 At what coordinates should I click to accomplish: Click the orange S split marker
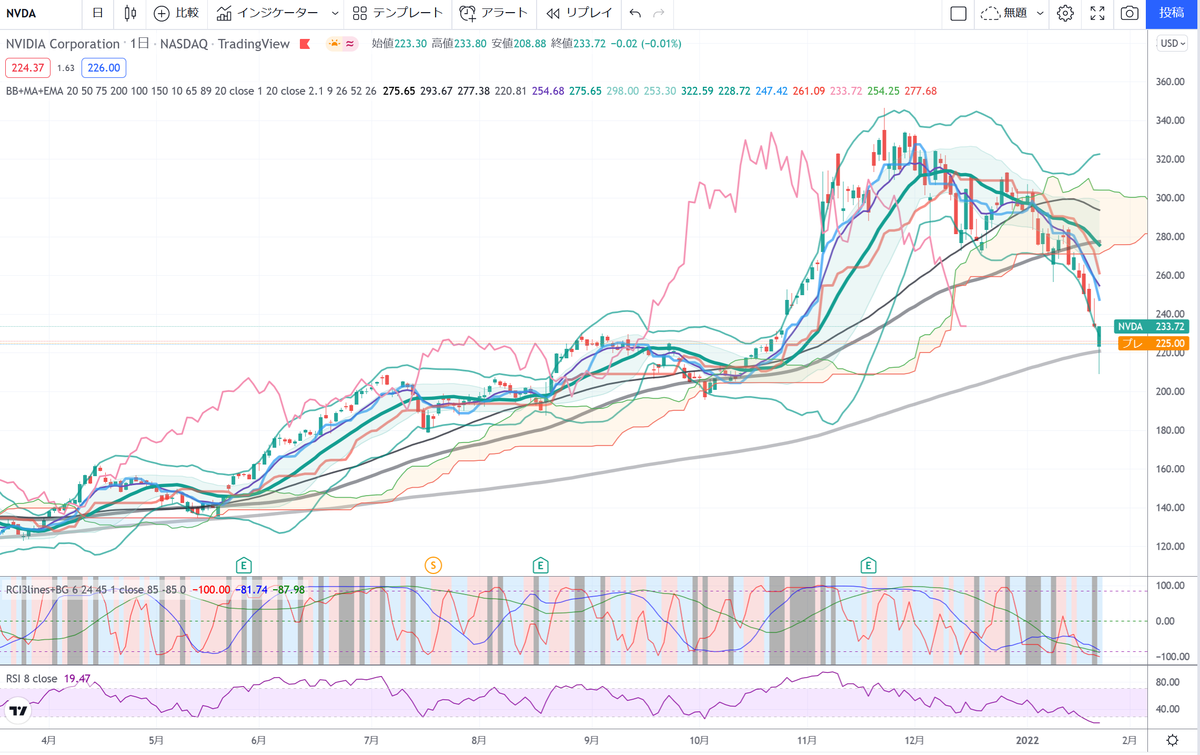pyautogui.click(x=433, y=565)
